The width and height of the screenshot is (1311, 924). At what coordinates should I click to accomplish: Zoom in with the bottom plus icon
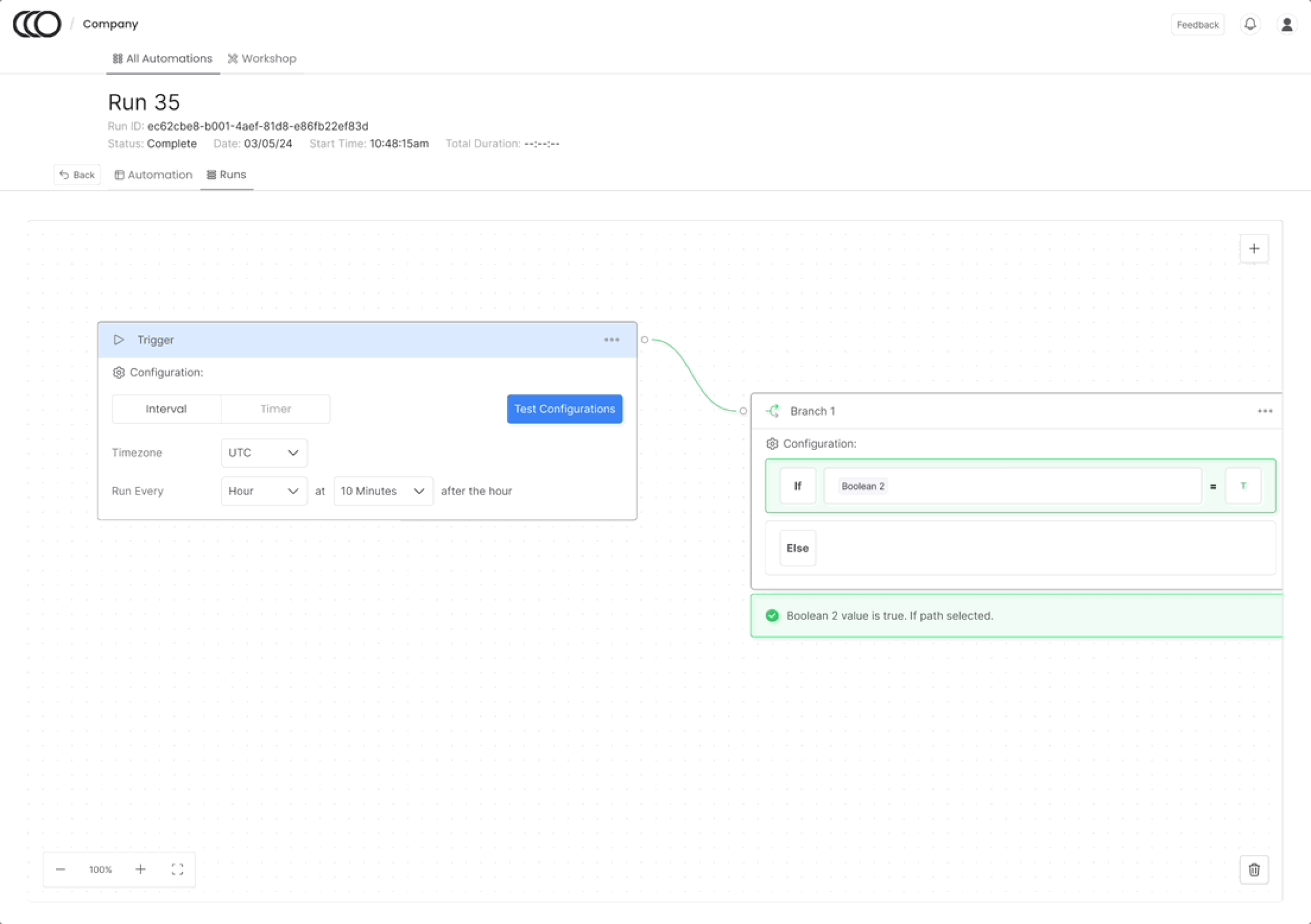[x=140, y=869]
